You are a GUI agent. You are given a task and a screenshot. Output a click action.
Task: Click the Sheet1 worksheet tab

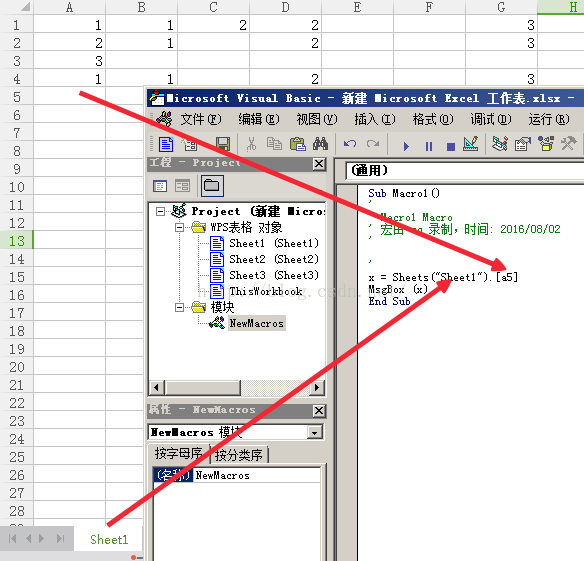(x=109, y=539)
